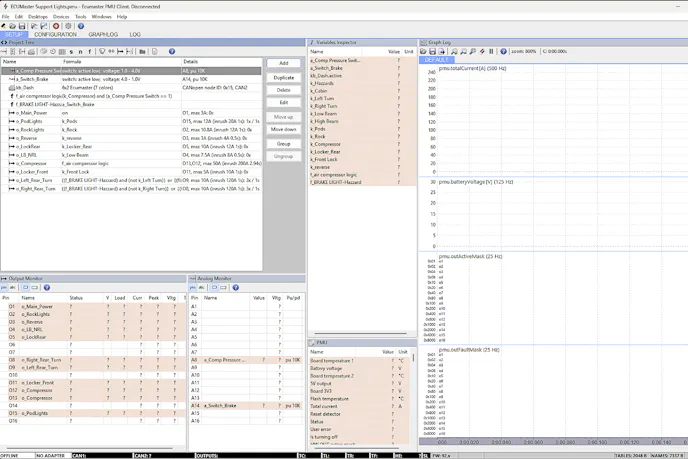Click the help icon in Graph Log toolbar
The image size is (688, 459).
pos(503,51)
